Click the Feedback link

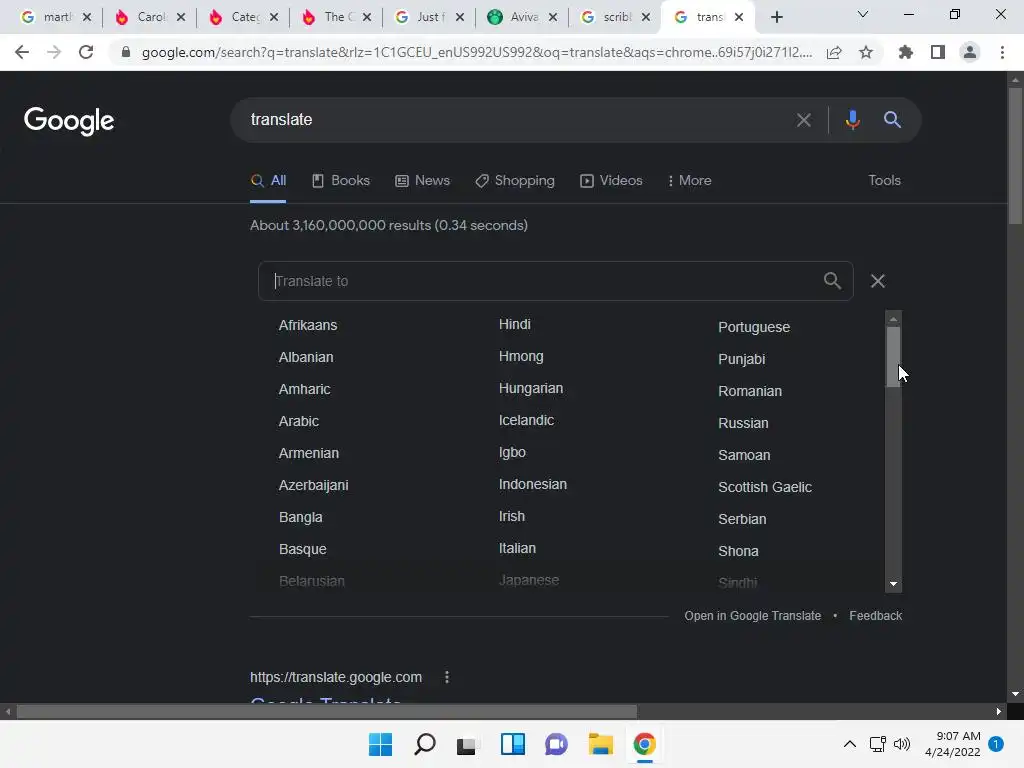point(875,616)
